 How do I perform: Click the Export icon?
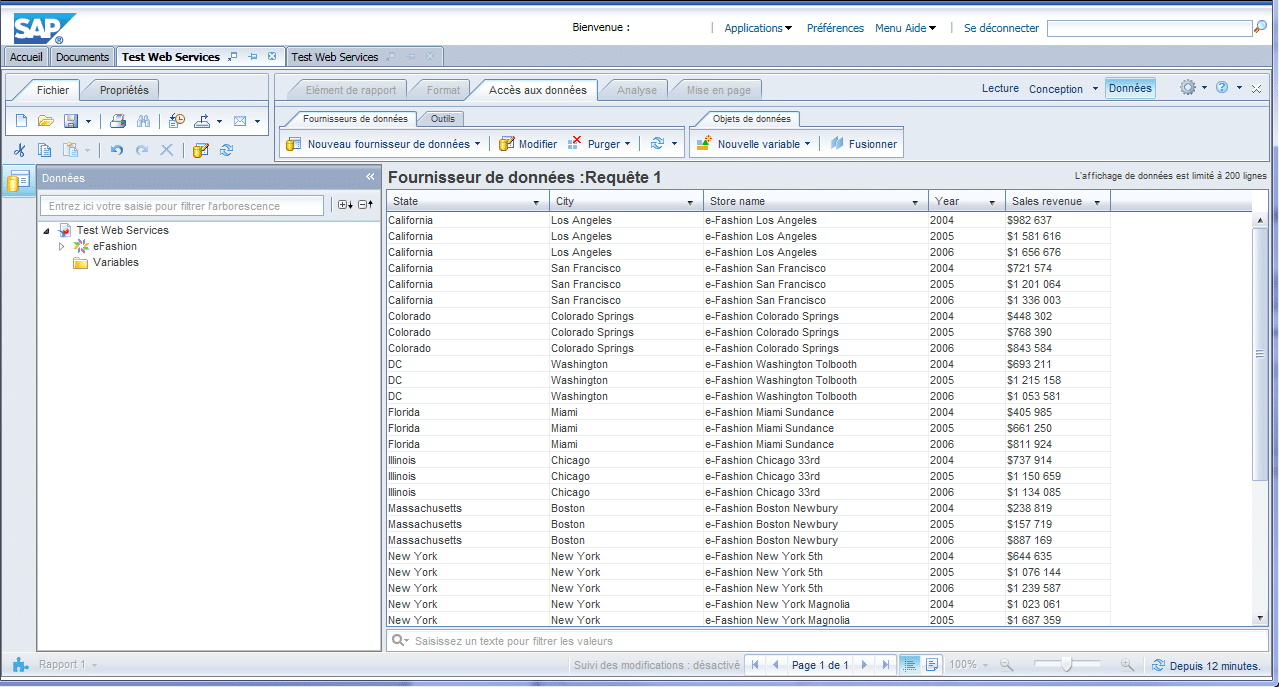203,121
